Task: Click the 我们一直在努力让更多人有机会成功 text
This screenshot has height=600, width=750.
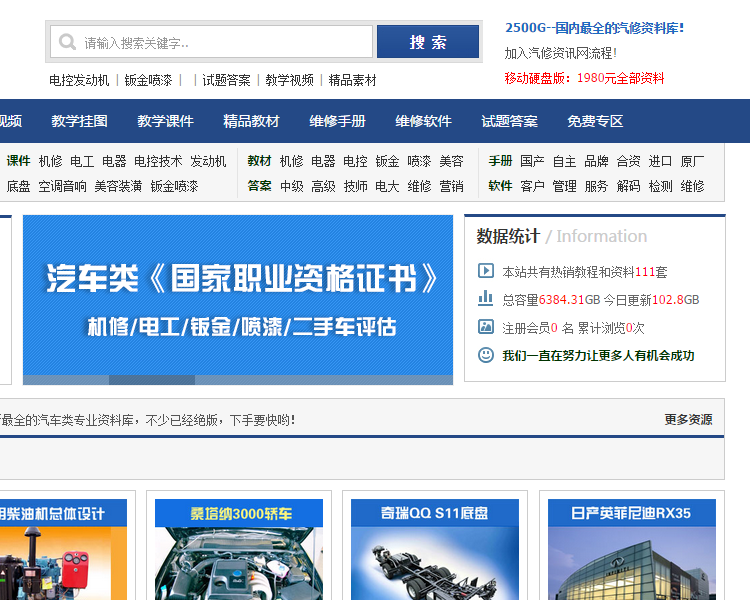Action: (598, 356)
